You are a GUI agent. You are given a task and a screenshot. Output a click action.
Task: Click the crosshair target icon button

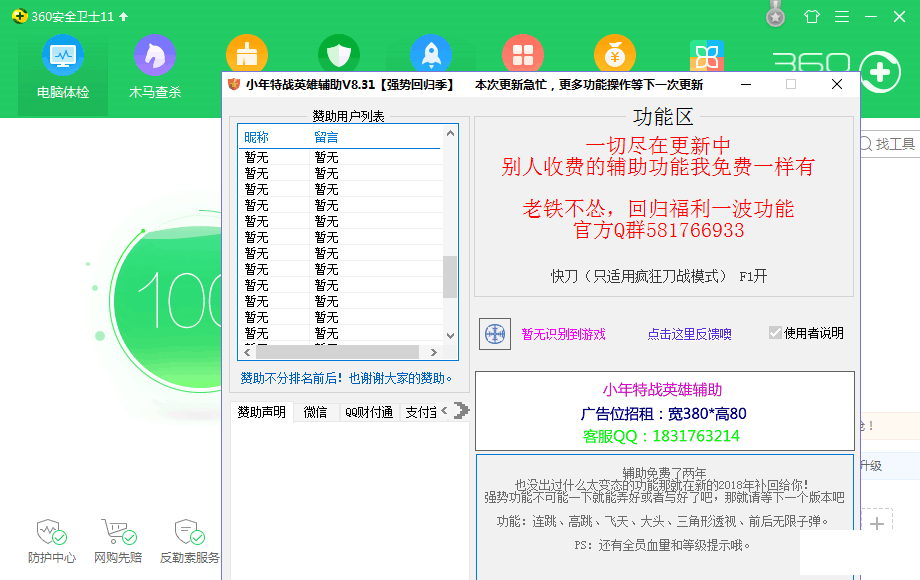tap(495, 334)
